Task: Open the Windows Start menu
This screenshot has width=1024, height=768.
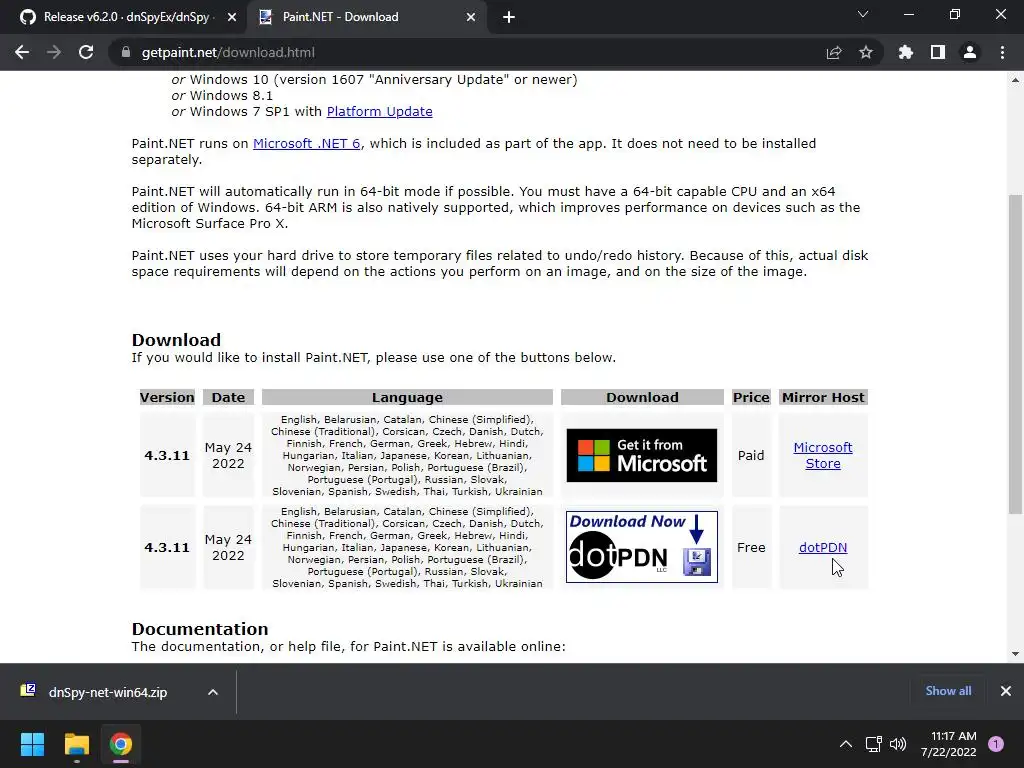Action: pos(32,744)
